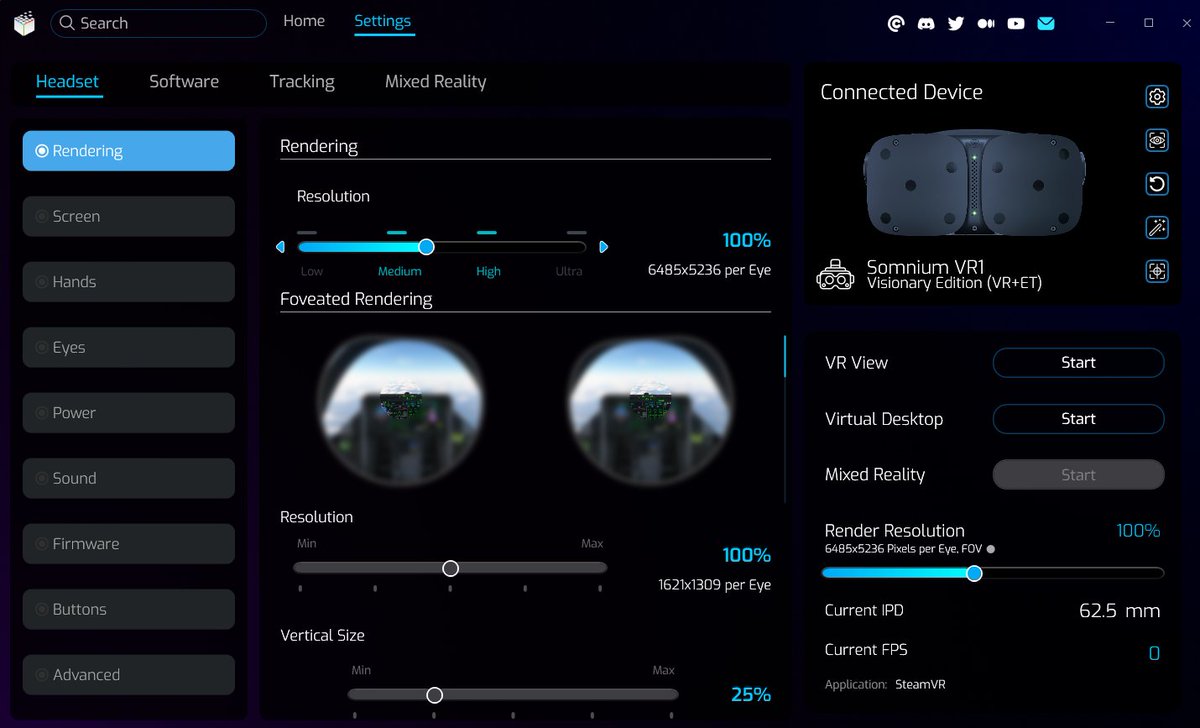Click the settings panel vertical scrollbar
The width and height of the screenshot is (1200, 728).
tap(785, 357)
